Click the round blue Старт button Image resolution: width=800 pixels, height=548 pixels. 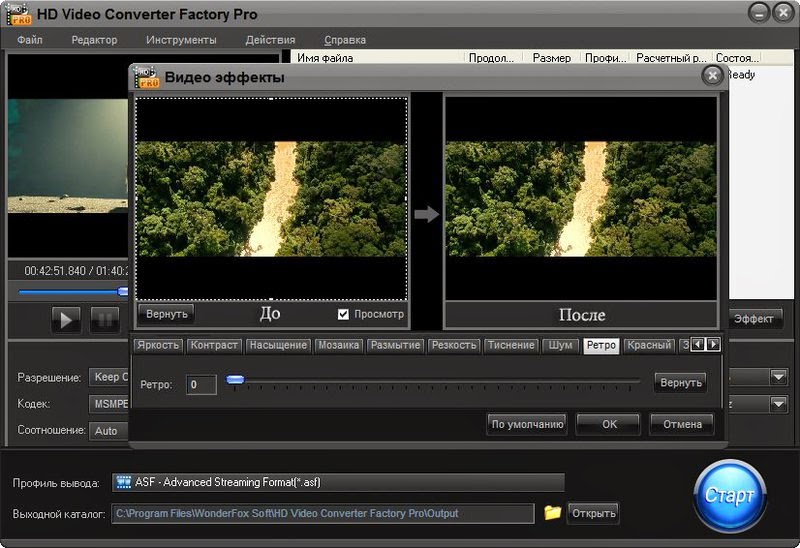pos(730,495)
